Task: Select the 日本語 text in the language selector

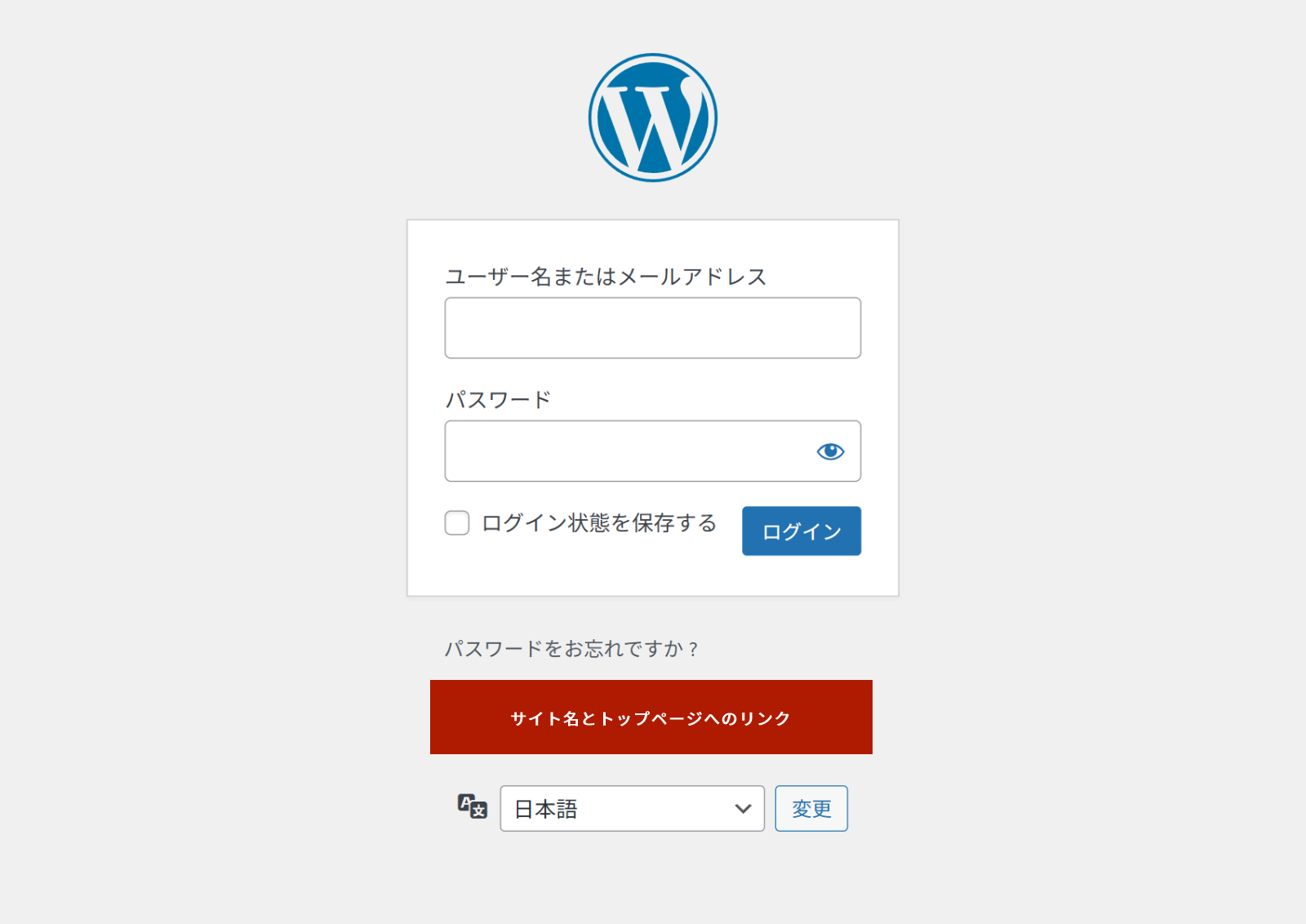Action: 546,809
